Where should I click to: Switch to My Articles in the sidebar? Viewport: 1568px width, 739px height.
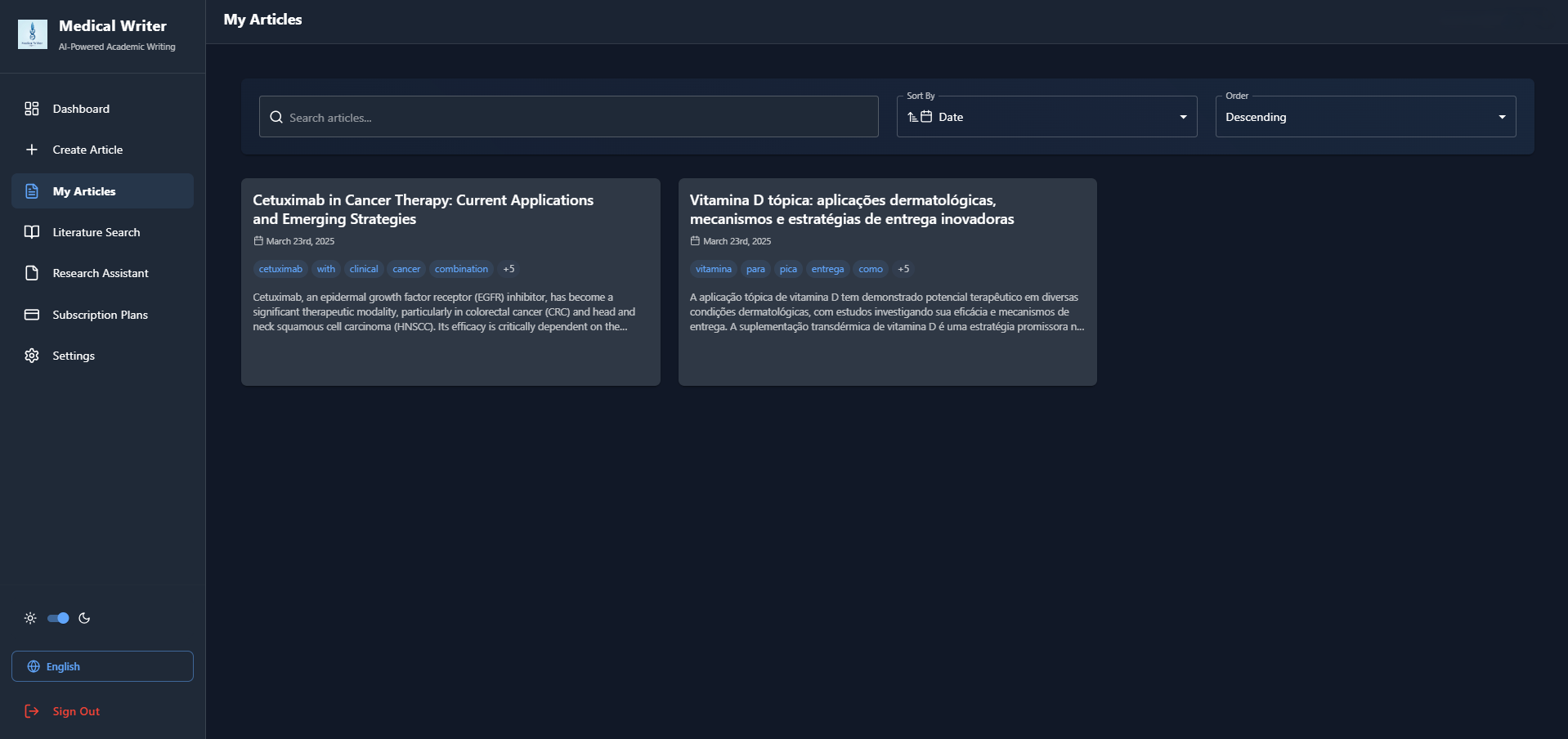point(83,190)
